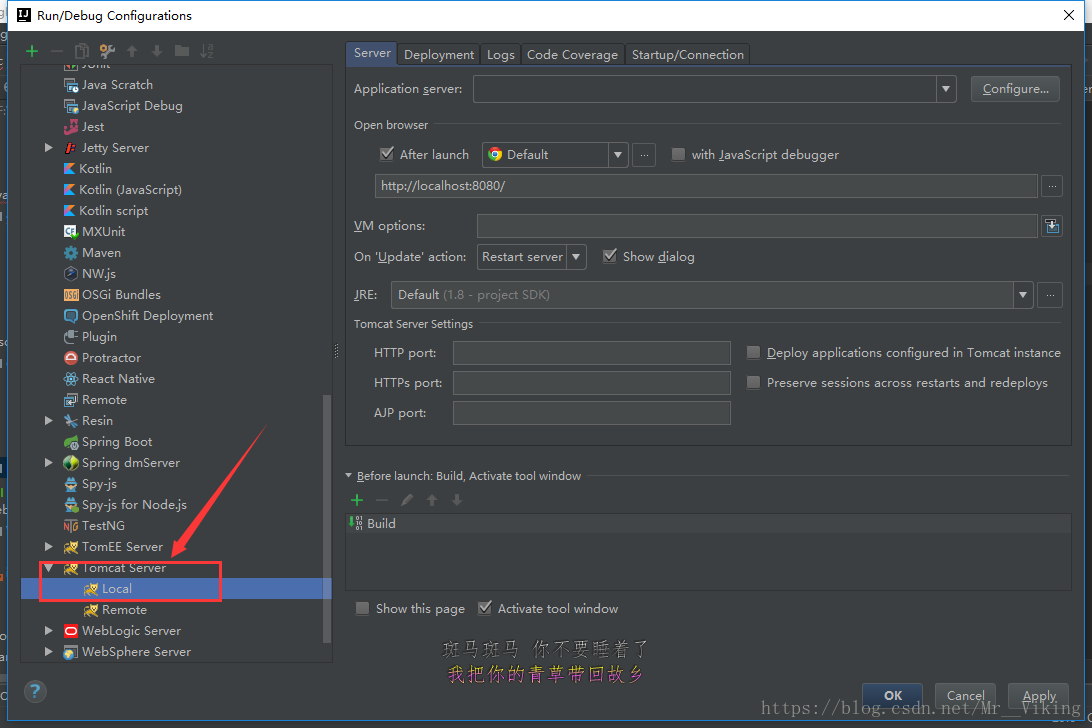Open the Application server dropdown
Image resolution: width=1092 pixels, height=728 pixels.
pyautogui.click(x=946, y=89)
